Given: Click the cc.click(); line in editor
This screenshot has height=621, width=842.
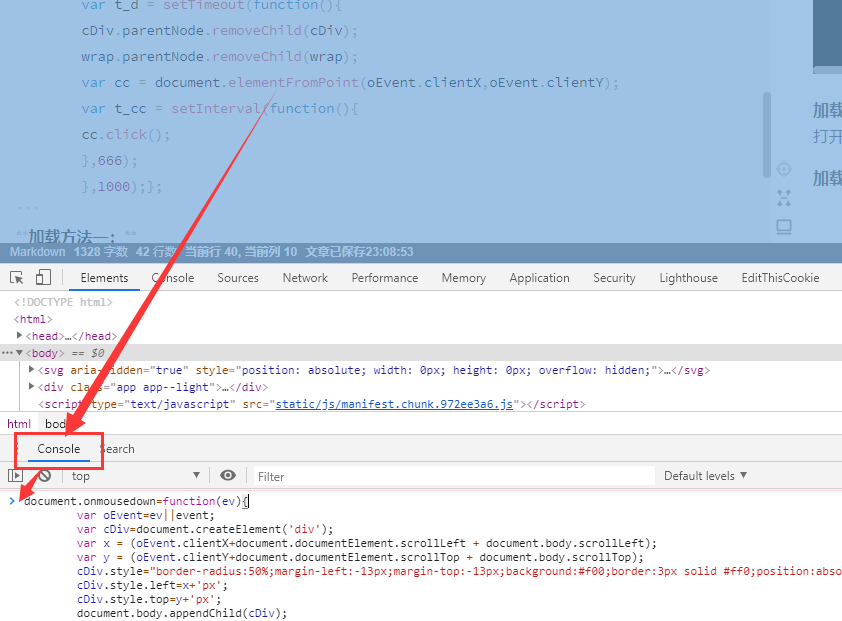Looking at the screenshot, I should pos(126,134).
